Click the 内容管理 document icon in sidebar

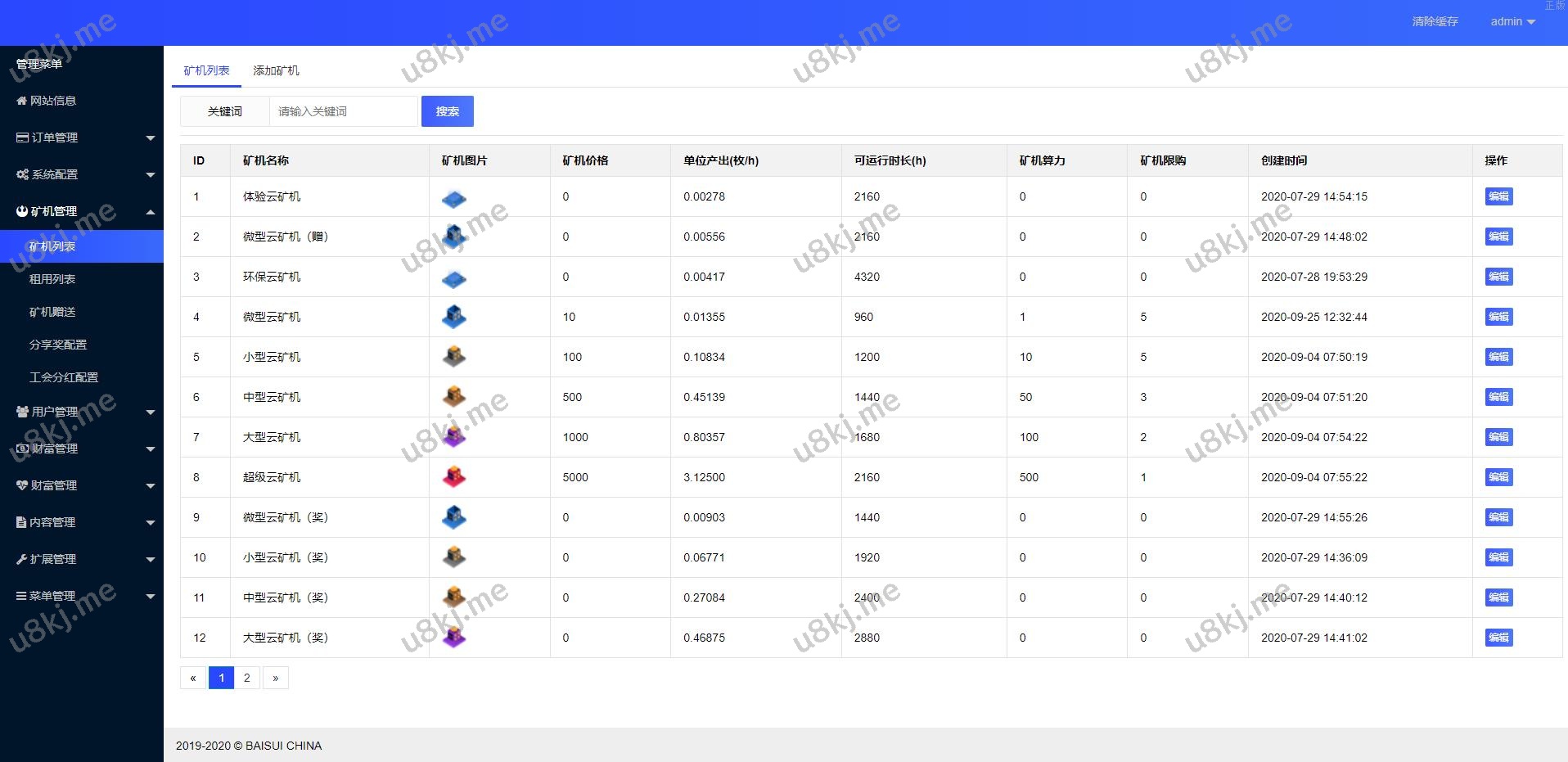click(22, 522)
